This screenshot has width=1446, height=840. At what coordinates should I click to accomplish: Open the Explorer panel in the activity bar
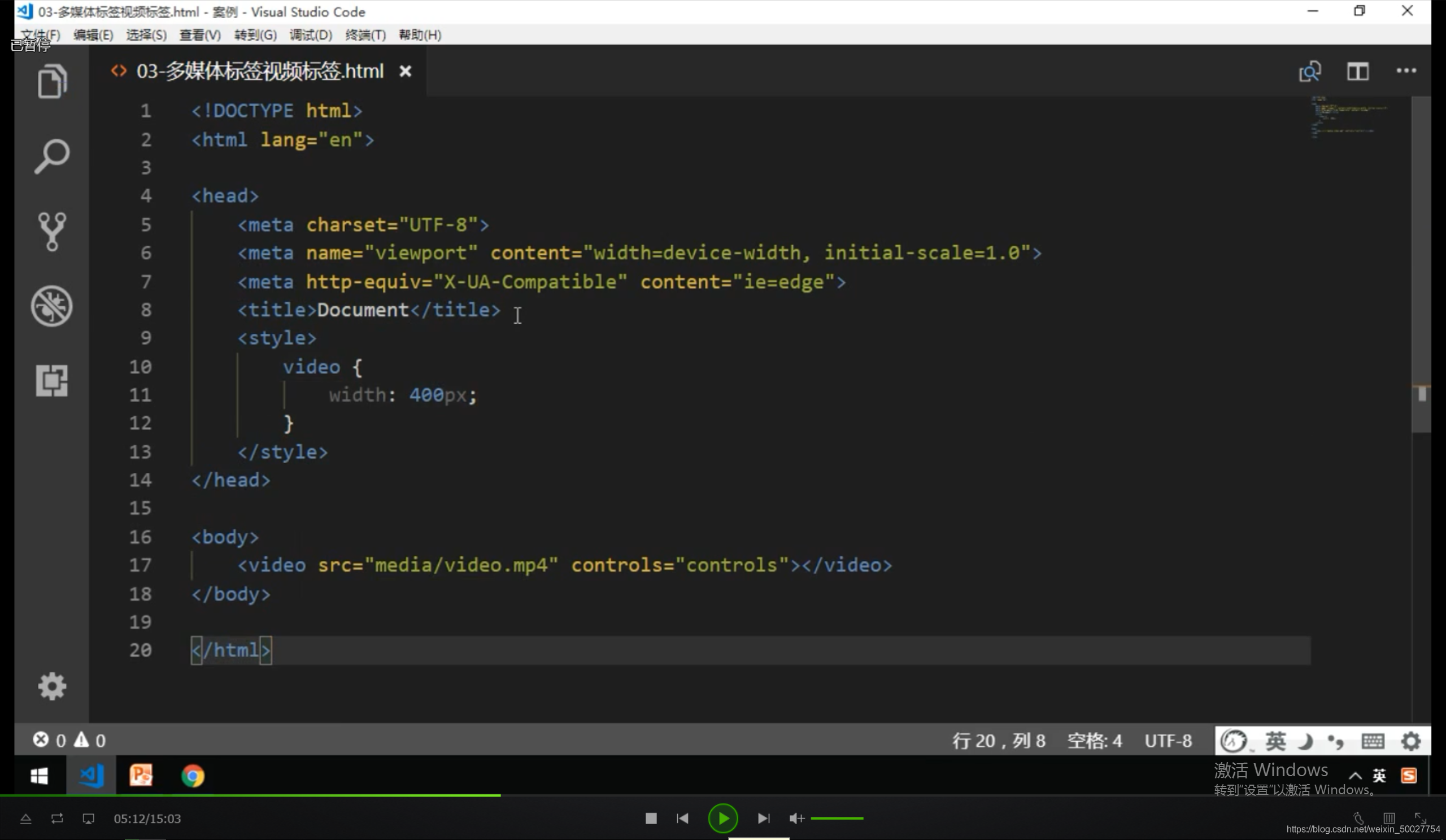coord(52,82)
